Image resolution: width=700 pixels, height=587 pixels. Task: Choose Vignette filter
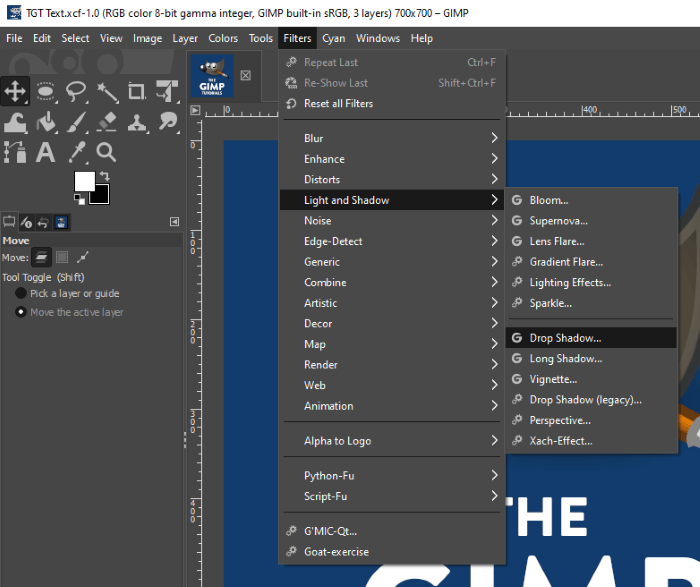tap(591, 379)
